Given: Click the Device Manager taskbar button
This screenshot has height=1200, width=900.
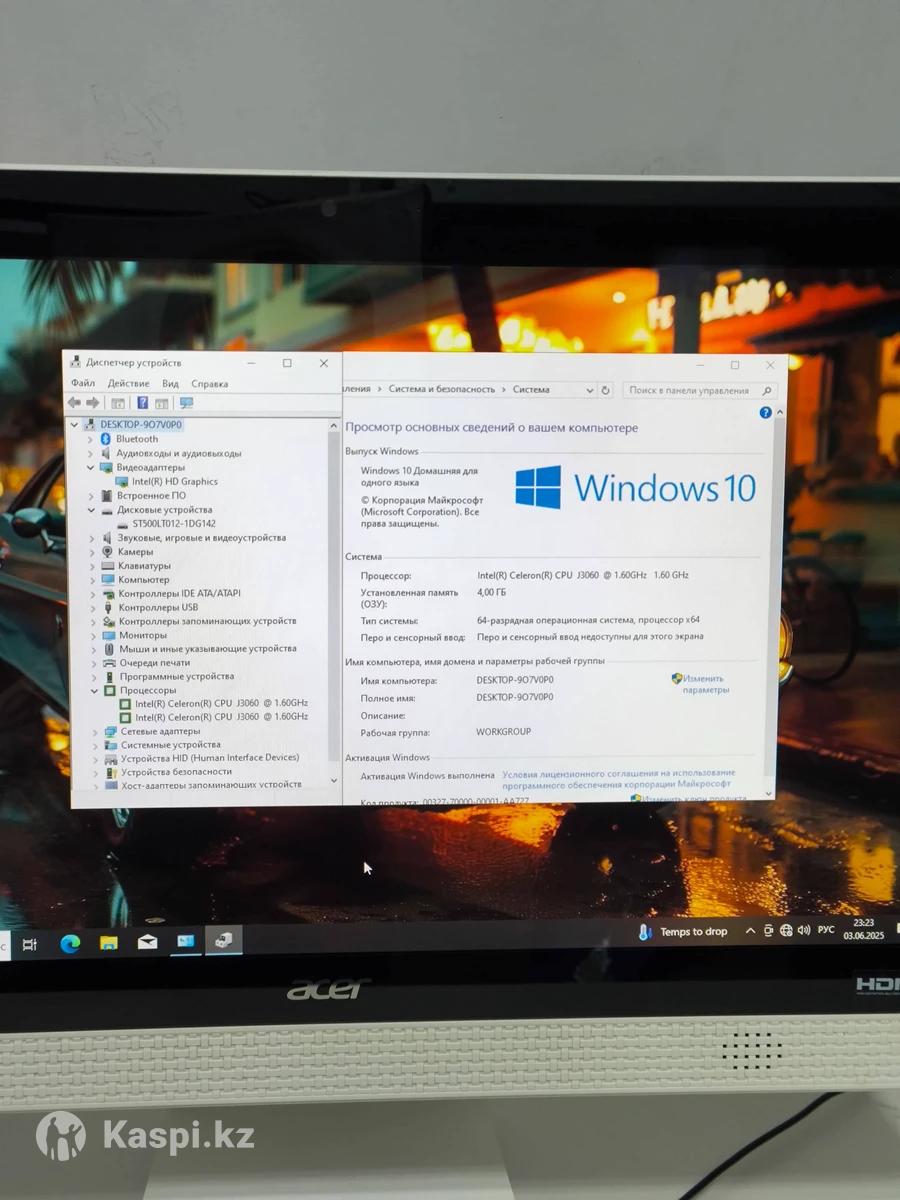Looking at the screenshot, I should pyautogui.click(x=223, y=940).
